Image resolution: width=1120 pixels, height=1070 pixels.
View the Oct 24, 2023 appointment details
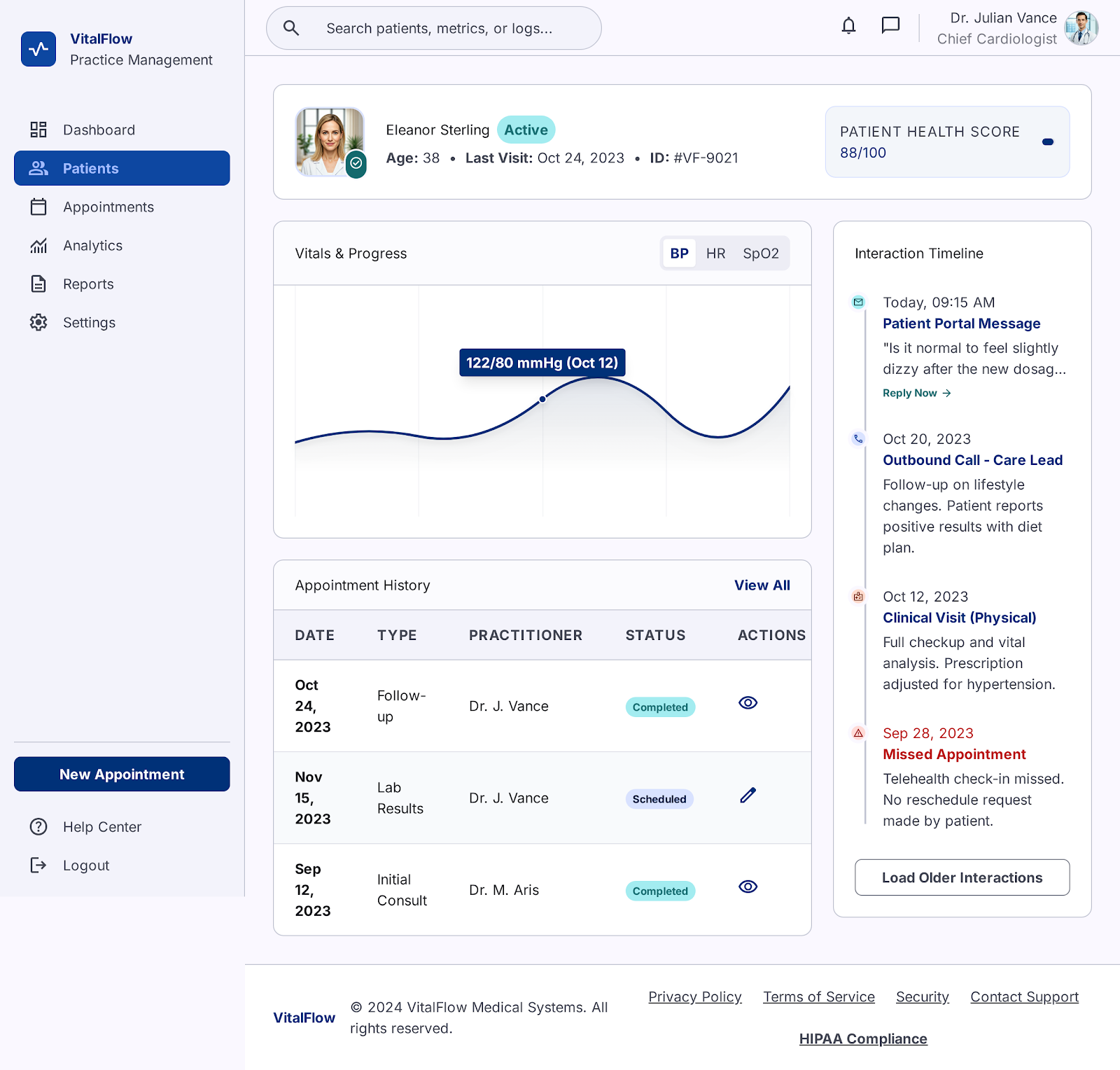[748, 702]
